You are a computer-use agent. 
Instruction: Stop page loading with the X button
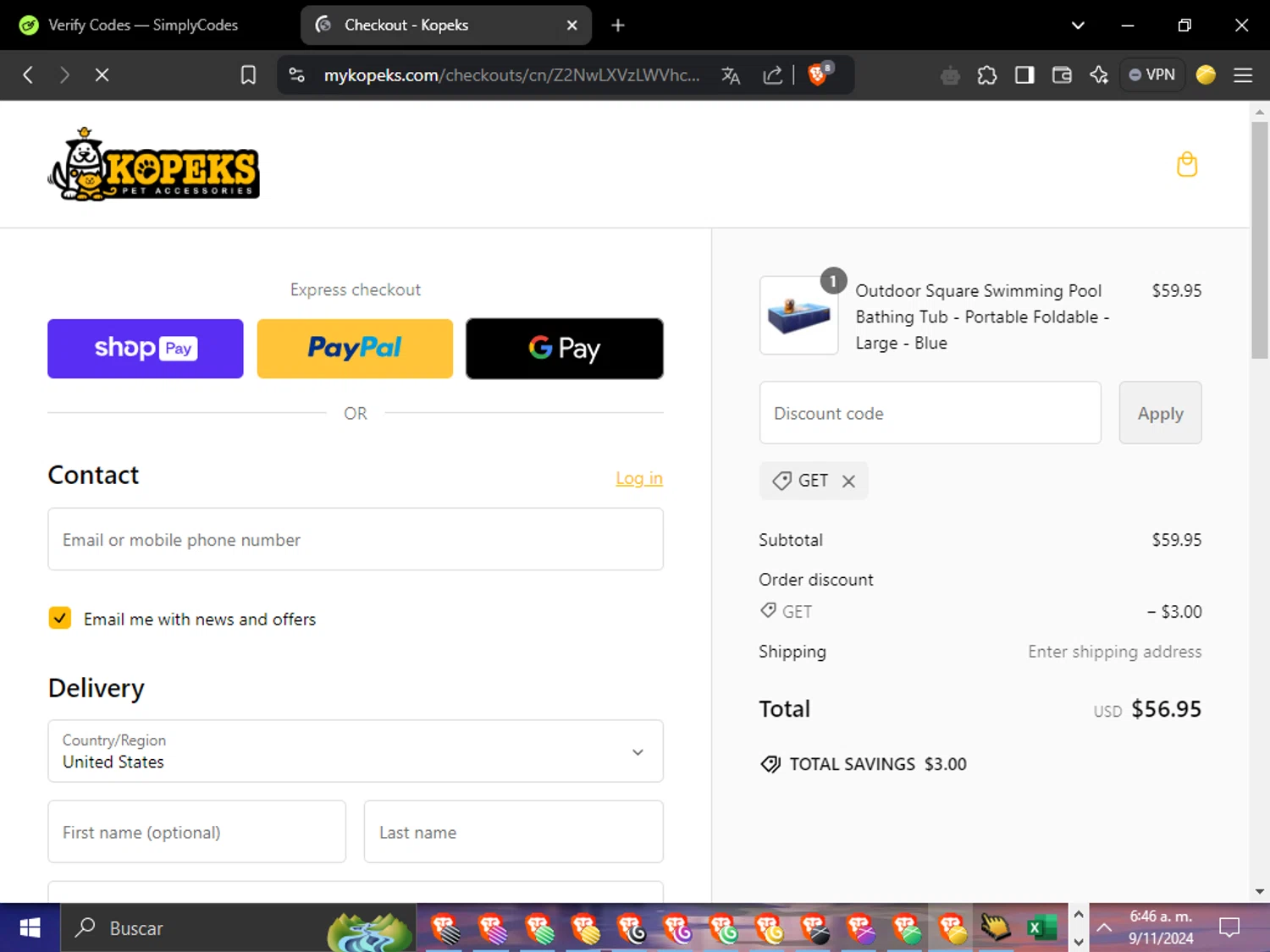point(102,75)
